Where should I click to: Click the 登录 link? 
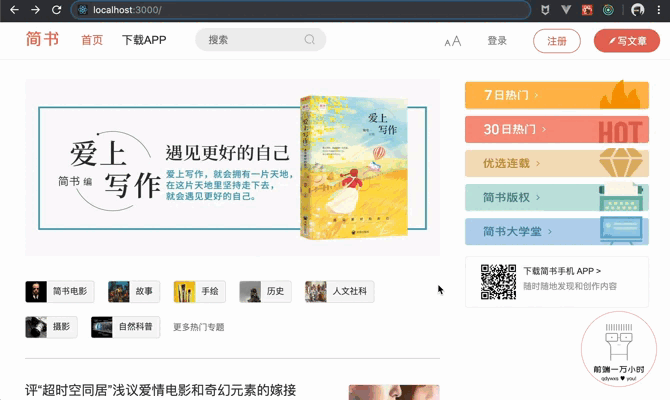497,41
